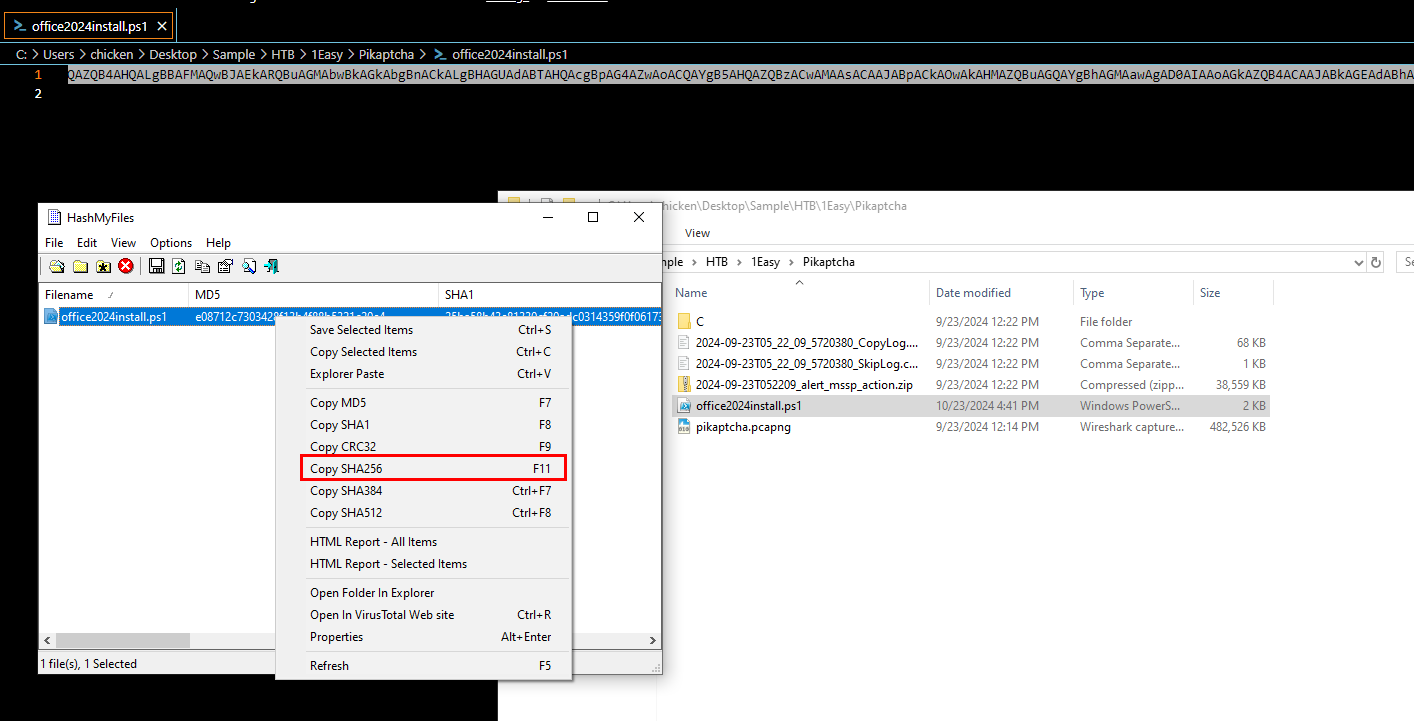Click Desktop in the editor breadcrumb
Screen dimensions: 1414x721
[x=173, y=54]
